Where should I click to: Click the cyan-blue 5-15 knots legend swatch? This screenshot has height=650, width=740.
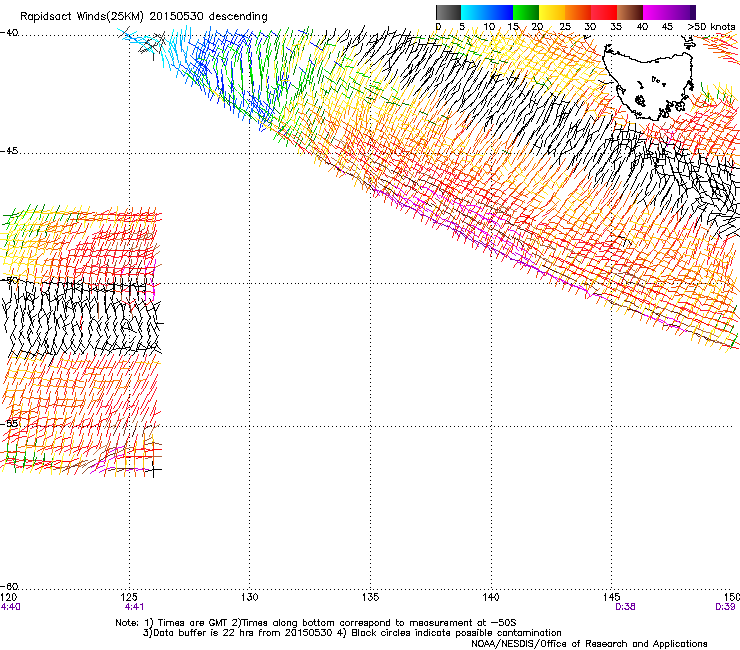(487, 12)
